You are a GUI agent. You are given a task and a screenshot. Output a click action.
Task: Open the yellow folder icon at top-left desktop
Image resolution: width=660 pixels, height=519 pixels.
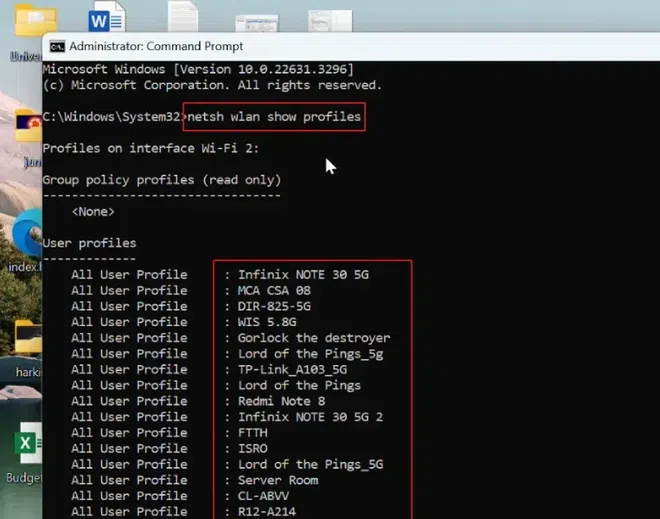click(36, 20)
